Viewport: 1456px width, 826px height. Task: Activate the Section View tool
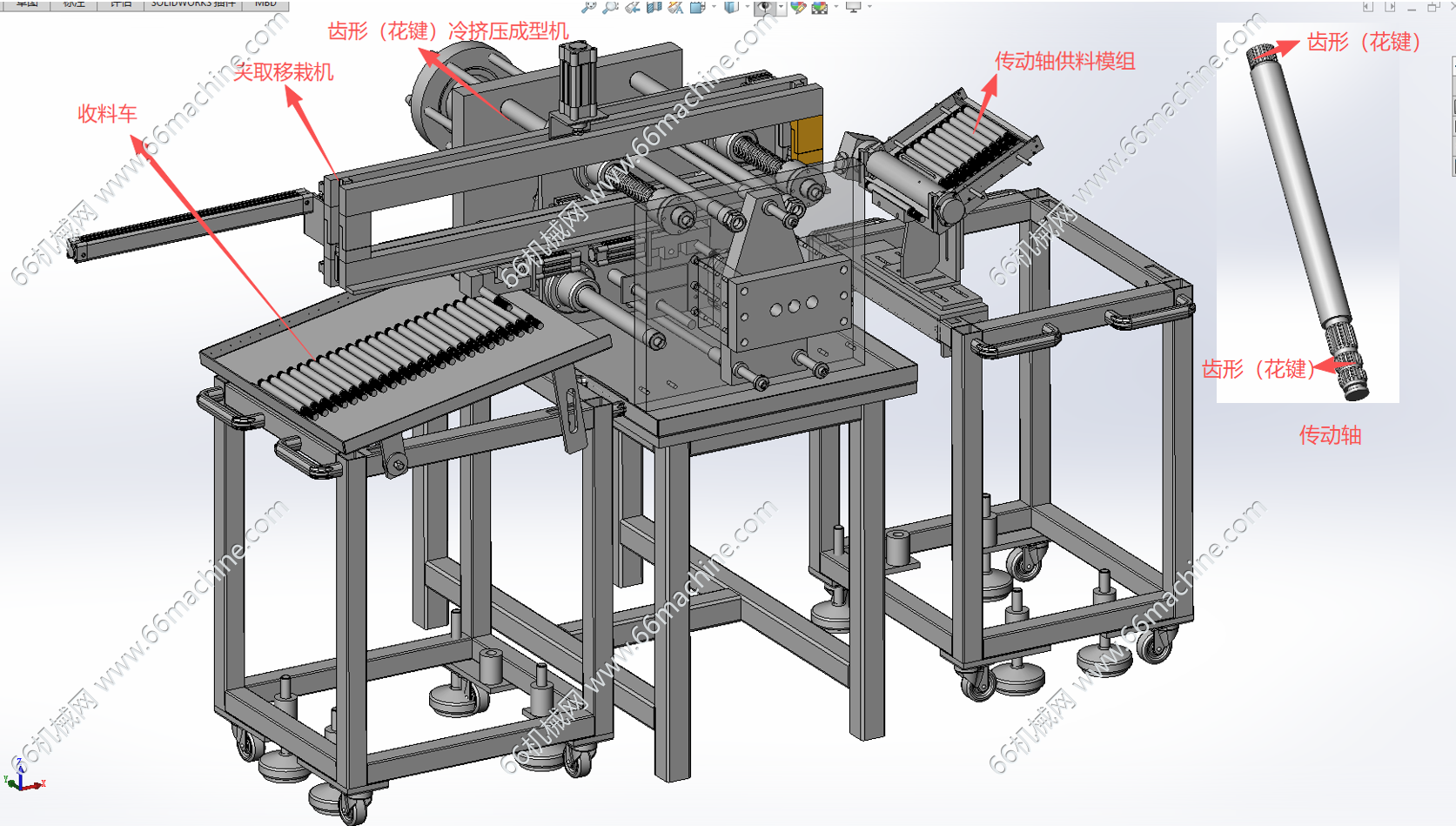tap(654, 6)
